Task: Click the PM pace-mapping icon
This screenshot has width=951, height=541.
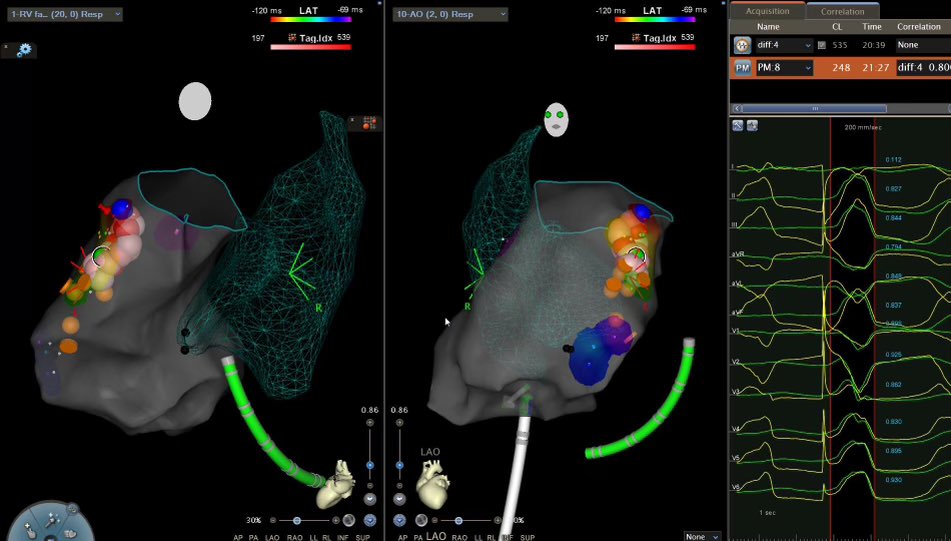Action: click(742, 68)
